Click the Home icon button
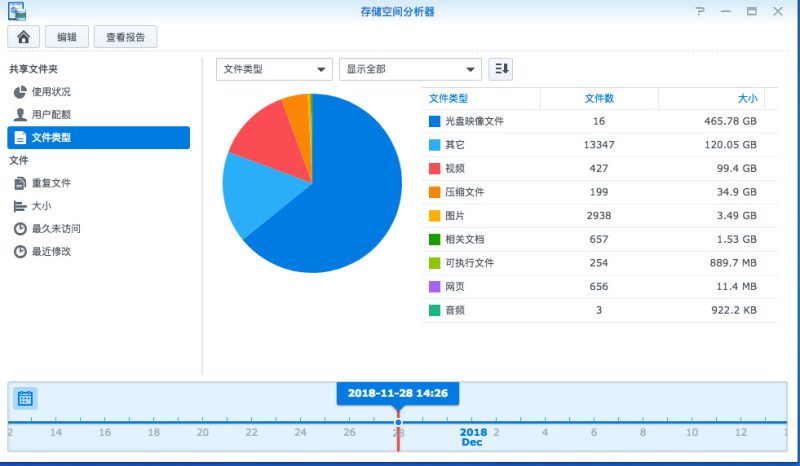Image resolution: width=800 pixels, height=466 pixels. [x=23, y=37]
